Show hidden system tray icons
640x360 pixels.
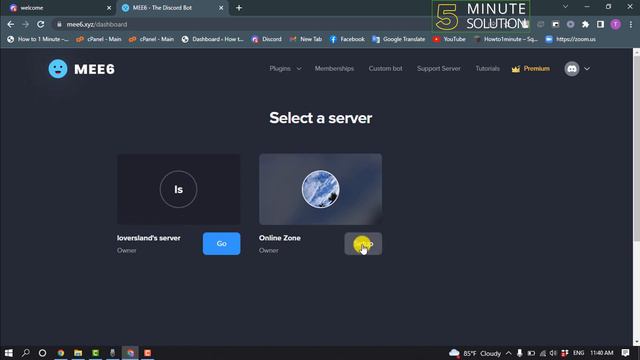point(509,353)
